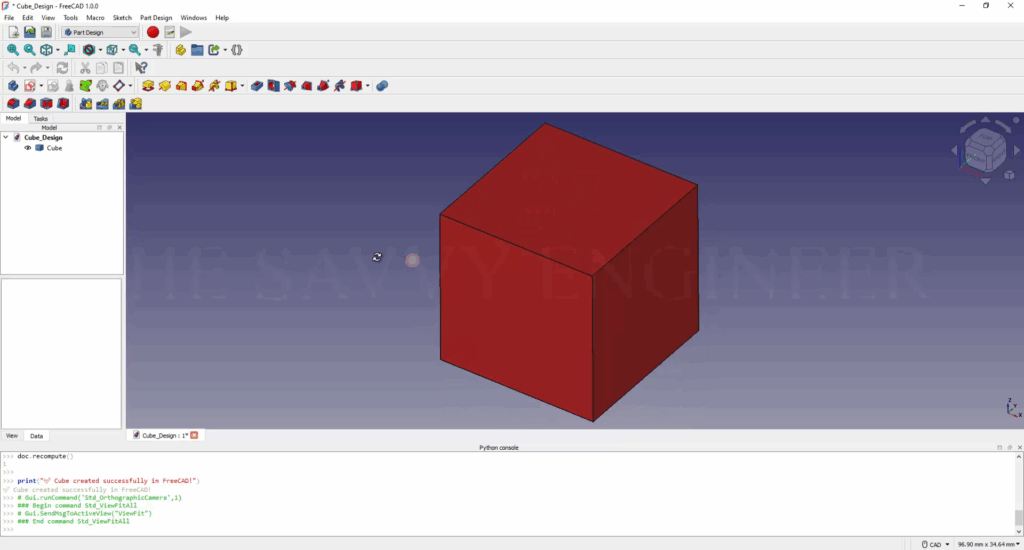1024x550 pixels.
Task: Open the Sketch menu
Action: point(122,18)
